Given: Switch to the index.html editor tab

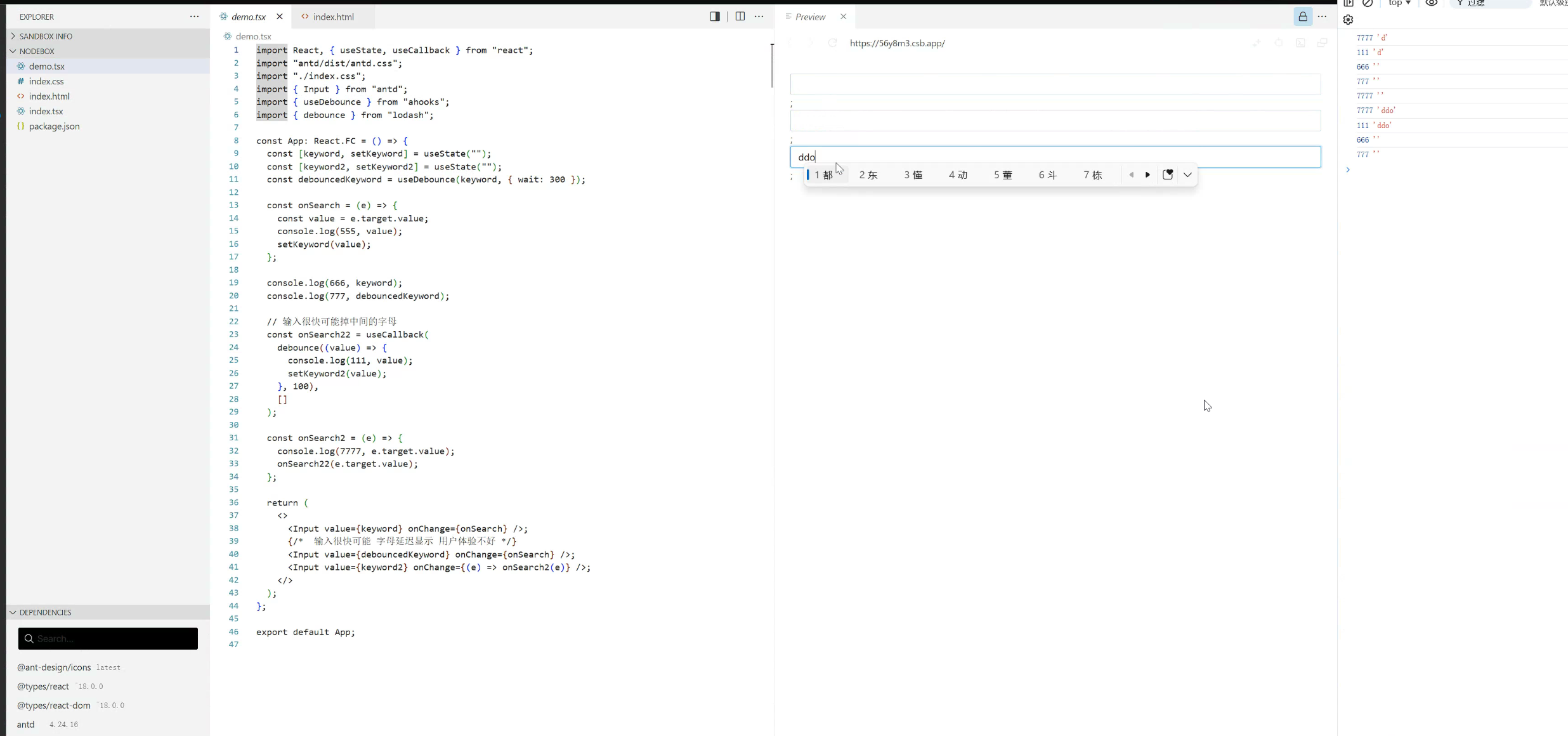Looking at the screenshot, I should click(x=333, y=17).
